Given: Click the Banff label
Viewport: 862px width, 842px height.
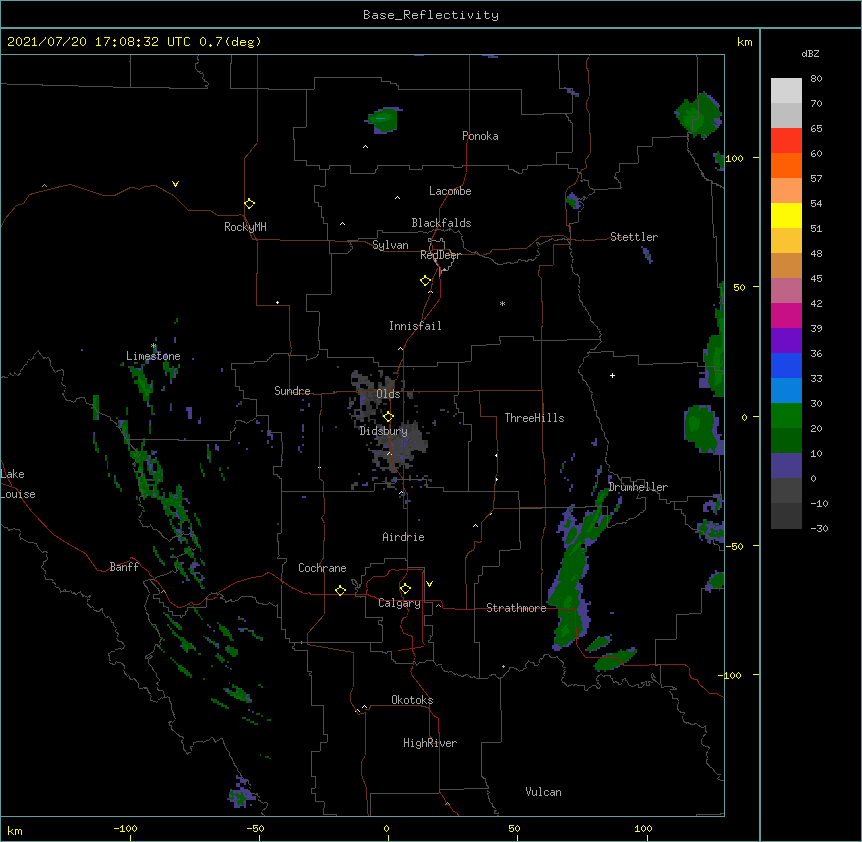Looking at the screenshot, I should (124, 567).
